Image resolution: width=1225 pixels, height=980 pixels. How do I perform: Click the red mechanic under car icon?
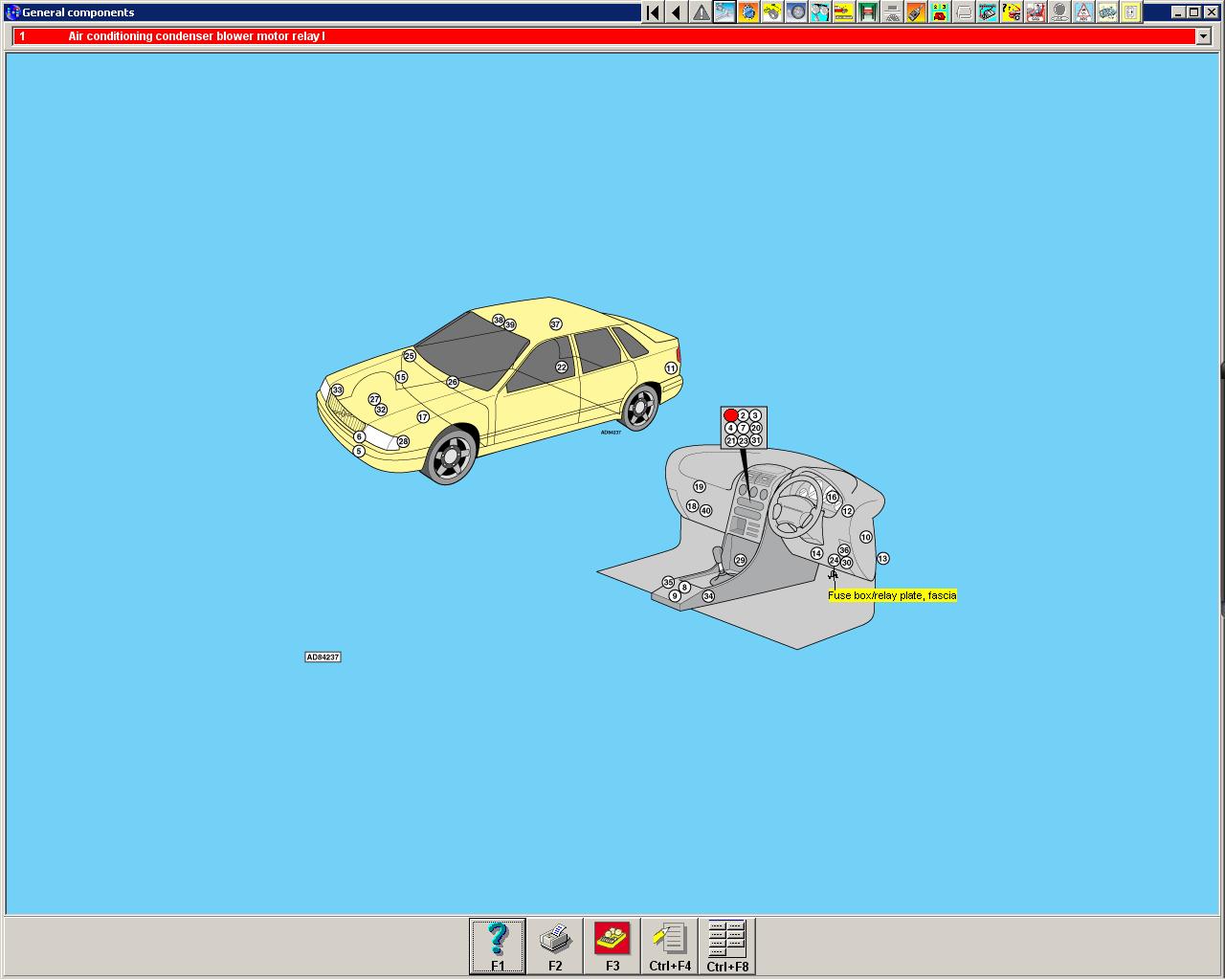pyautogui.click(x=1036, y=12)
